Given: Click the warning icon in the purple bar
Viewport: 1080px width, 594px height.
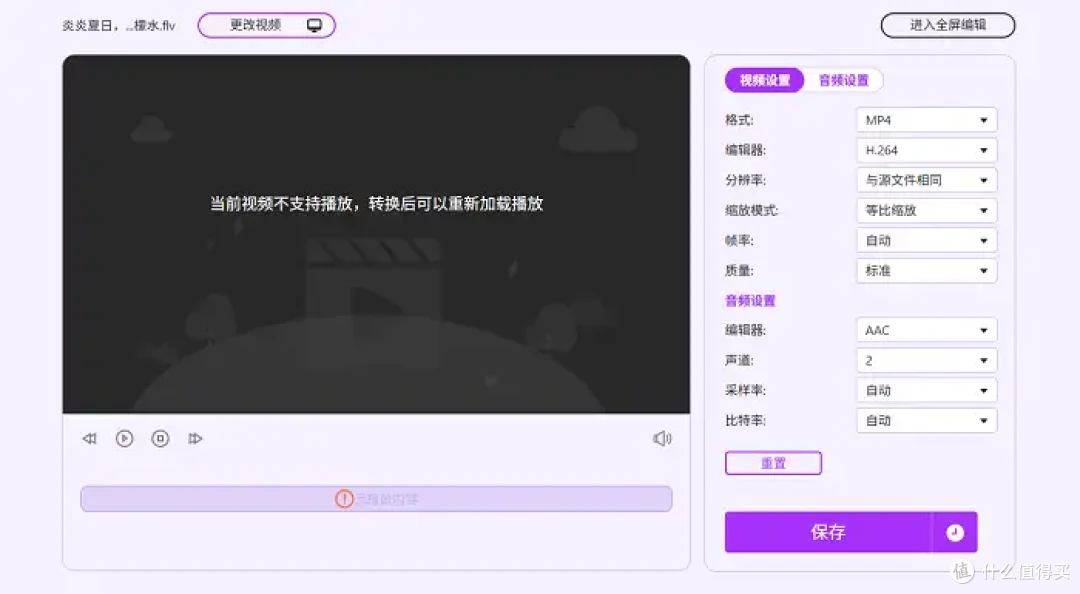Looking at the screenshot, I should 344,499.
